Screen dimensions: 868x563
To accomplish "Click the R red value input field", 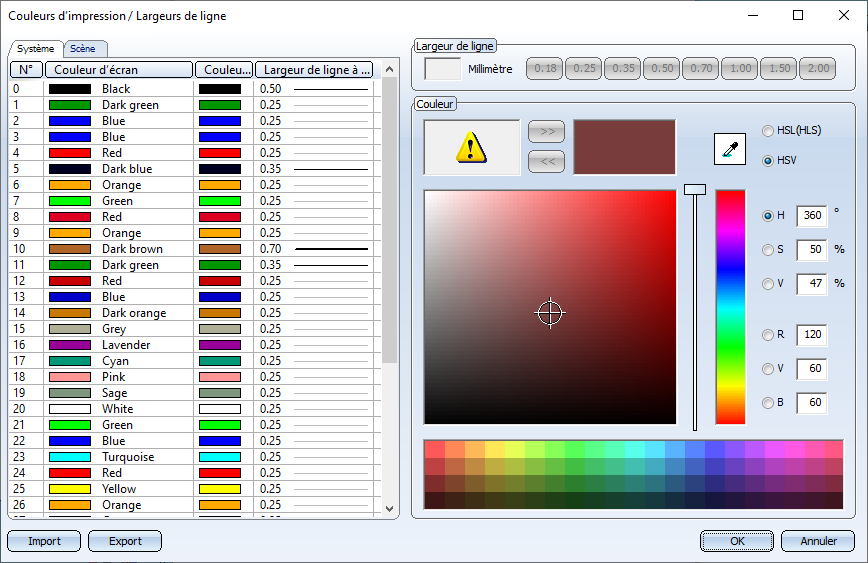I will (811, 335).
